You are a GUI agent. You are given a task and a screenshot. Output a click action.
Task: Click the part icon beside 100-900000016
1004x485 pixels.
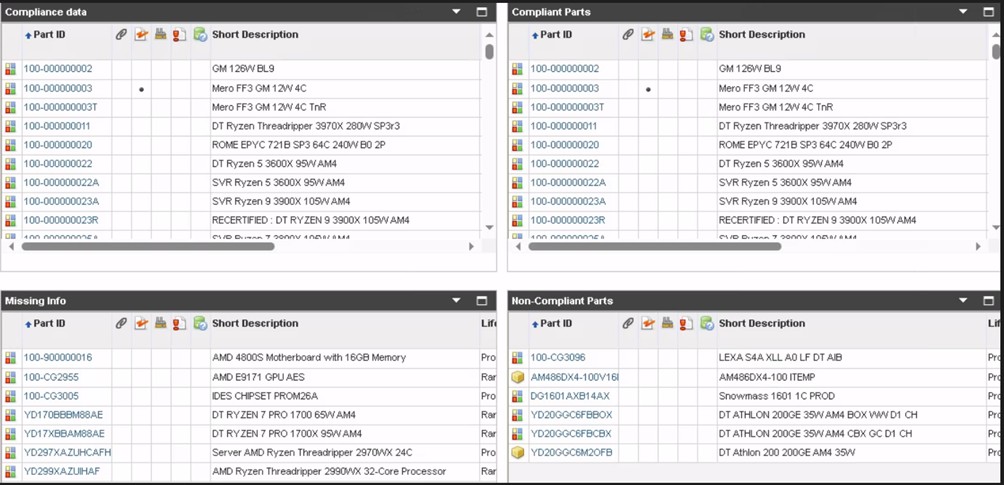pos(11,358)
